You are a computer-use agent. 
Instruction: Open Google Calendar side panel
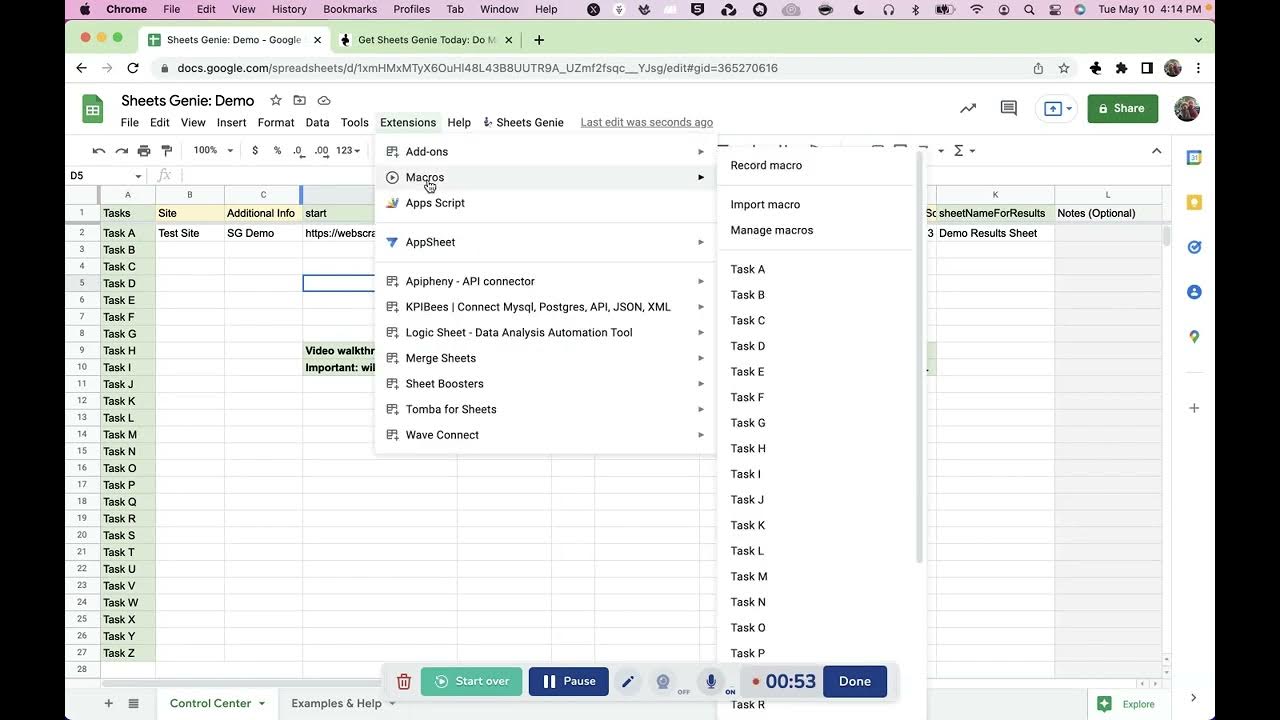pyautogui.click(x=1194, y=158)
